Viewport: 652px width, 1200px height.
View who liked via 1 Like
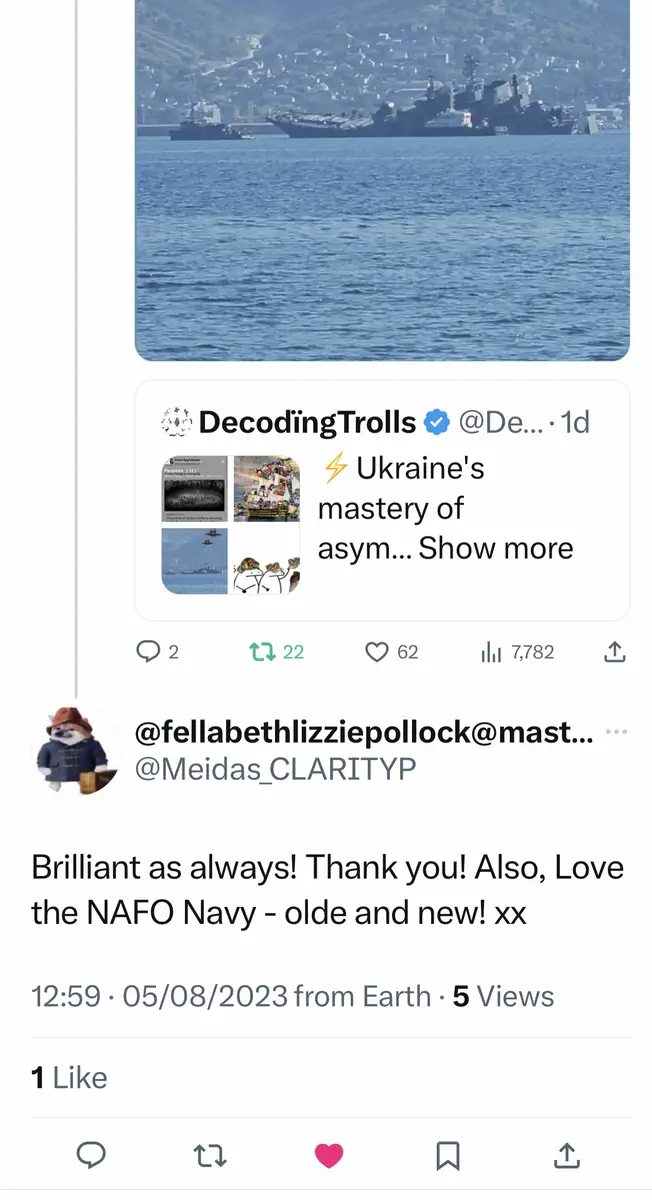[69, 1077]
